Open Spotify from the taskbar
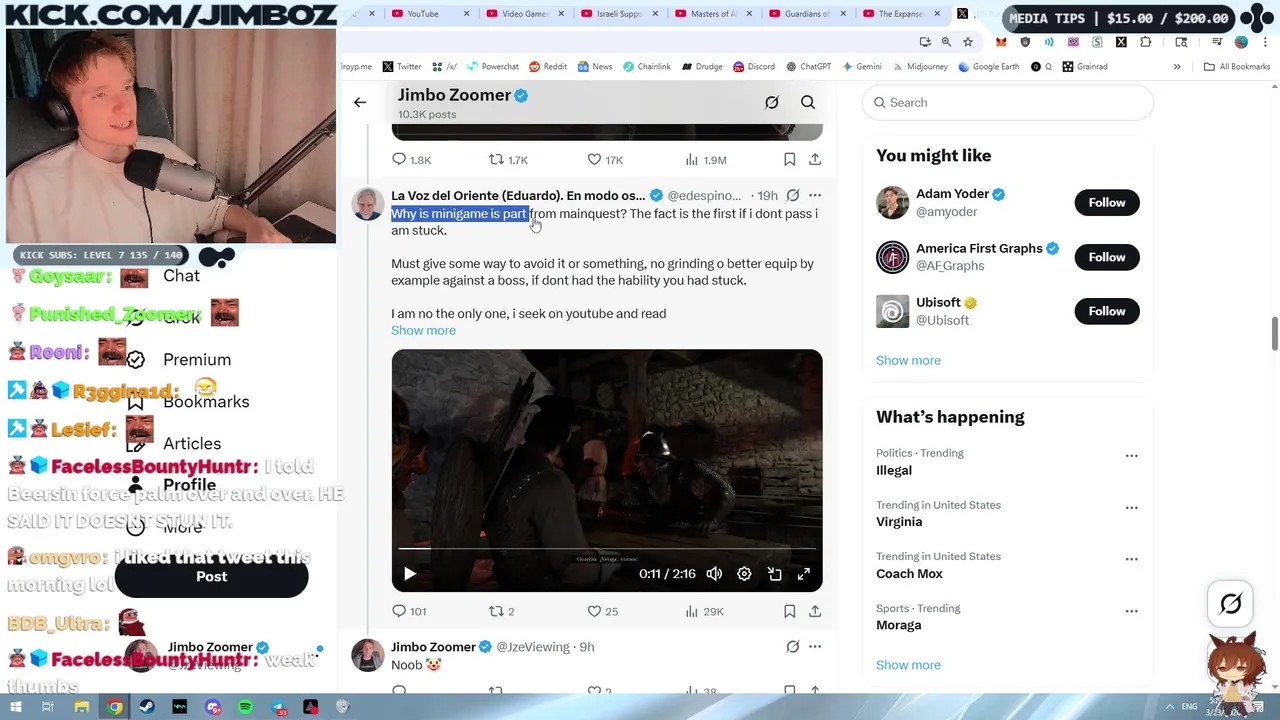 [245, 707]
